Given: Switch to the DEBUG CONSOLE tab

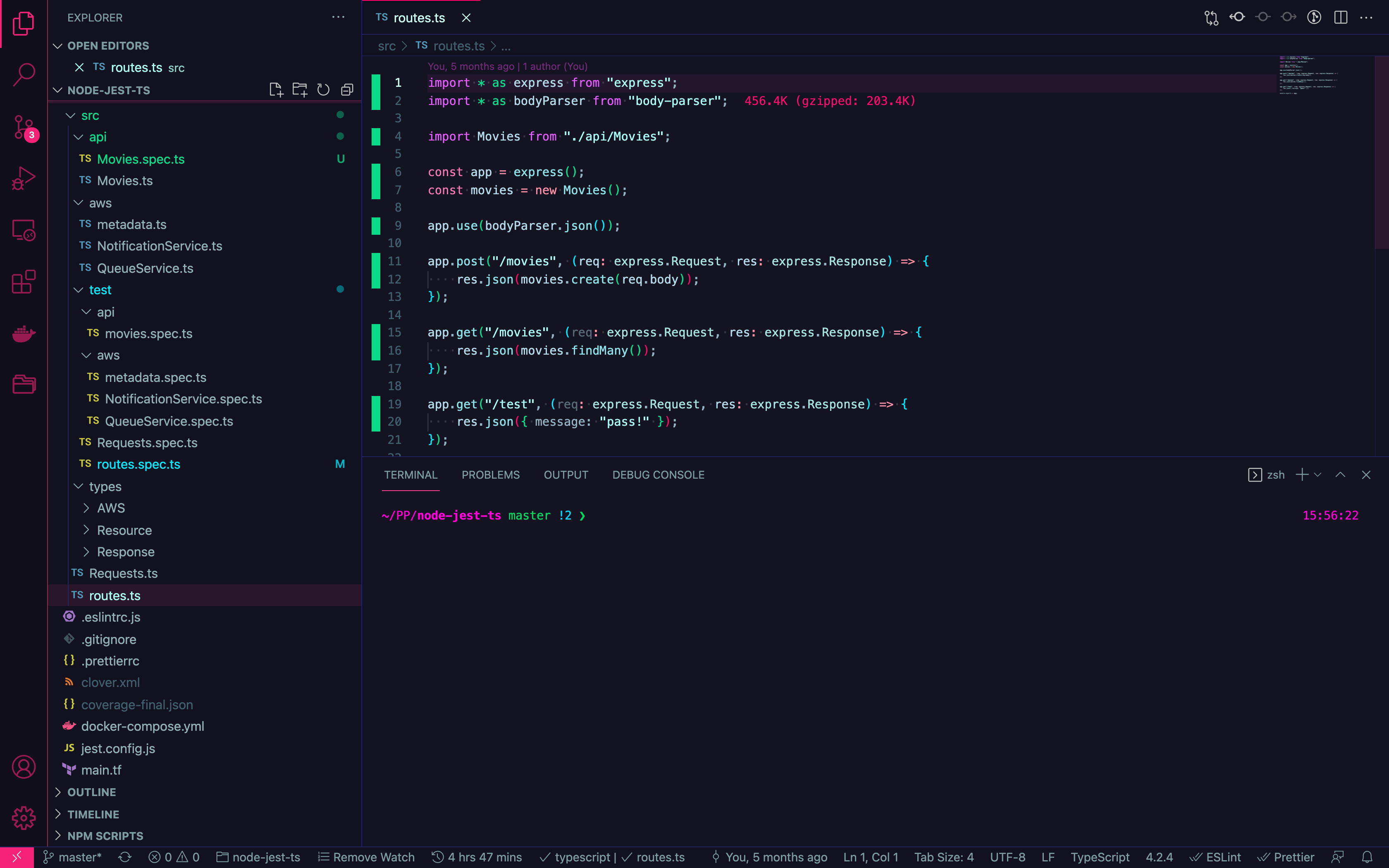Looking at the screenshot, I should 658,475.
